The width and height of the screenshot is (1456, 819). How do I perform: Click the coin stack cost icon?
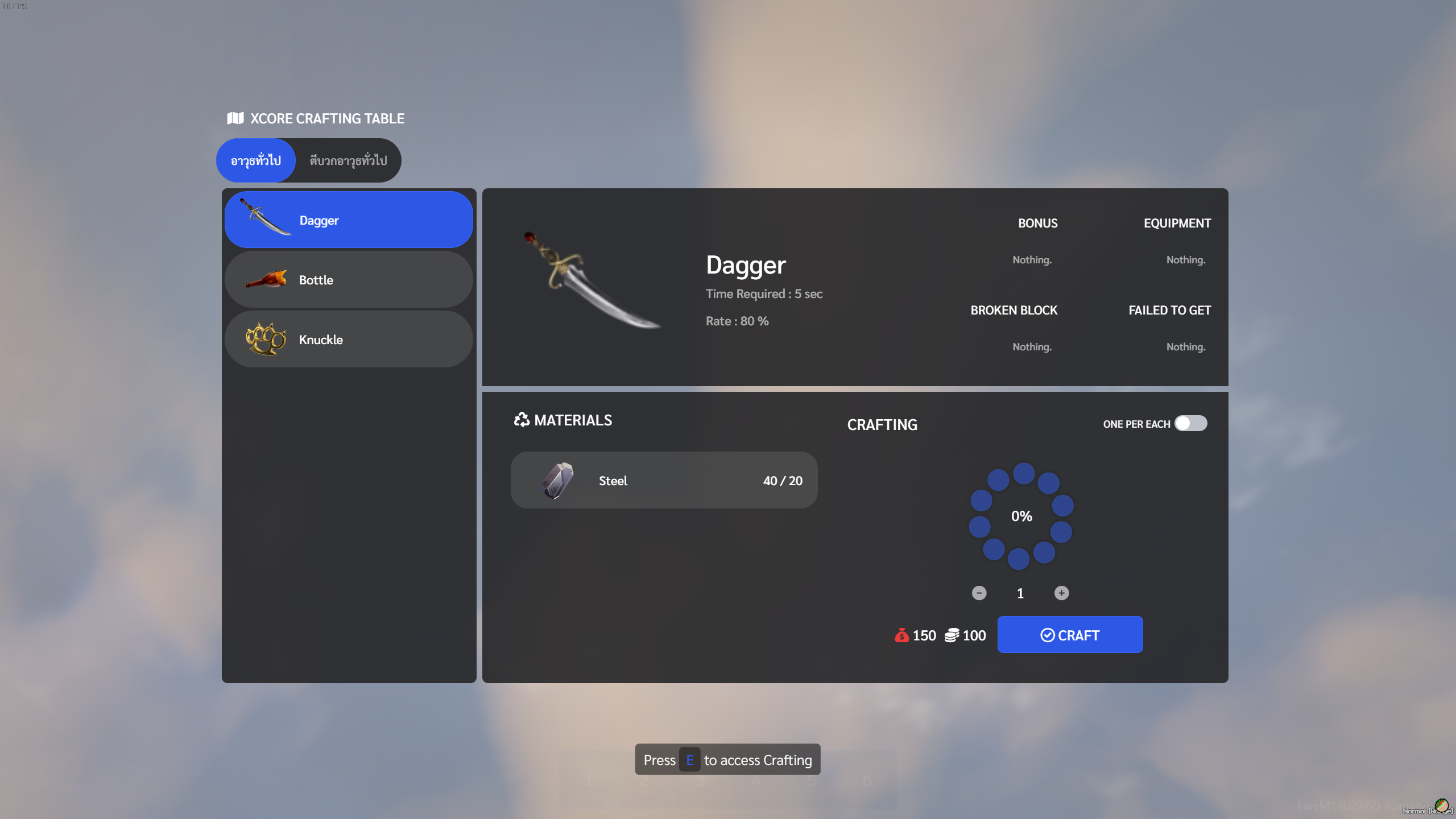(952, 635)
